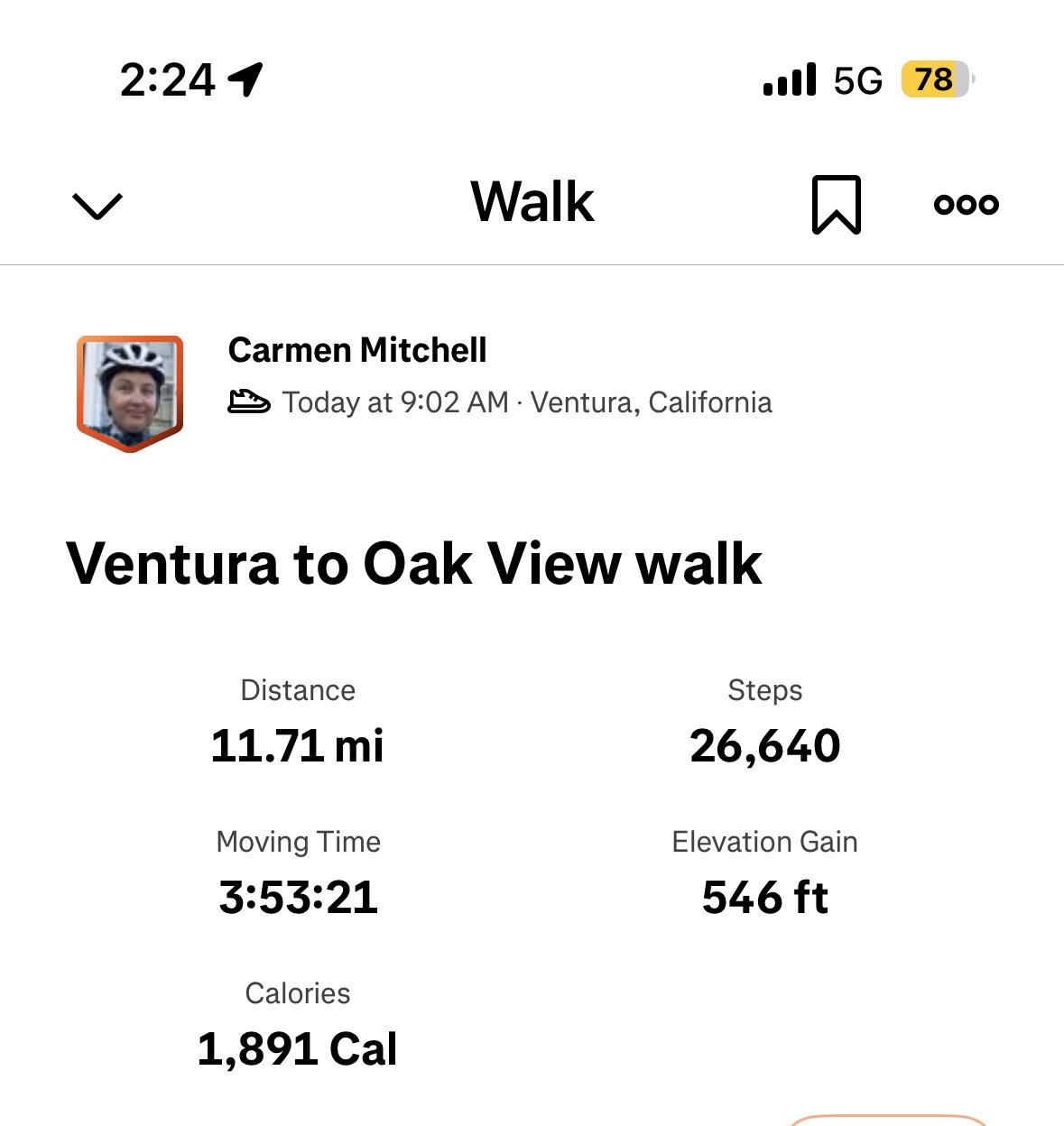Tap the Steps 26,640 stat

(764, 745)
